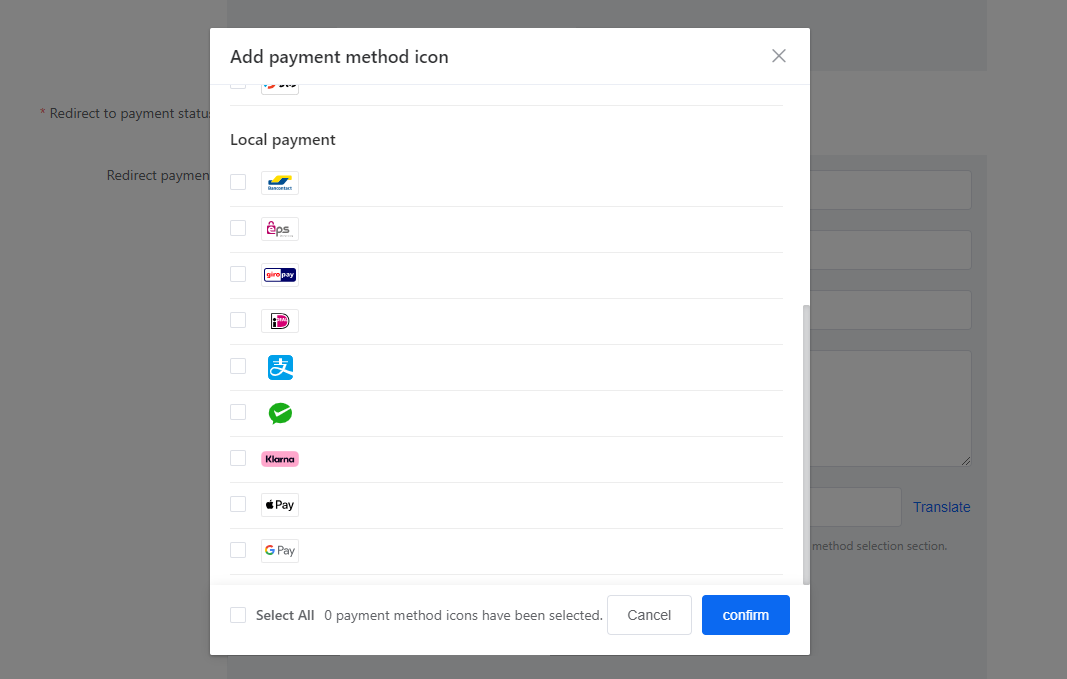Check the Bancontact checkbox
1067x679 pixels.
238,182
